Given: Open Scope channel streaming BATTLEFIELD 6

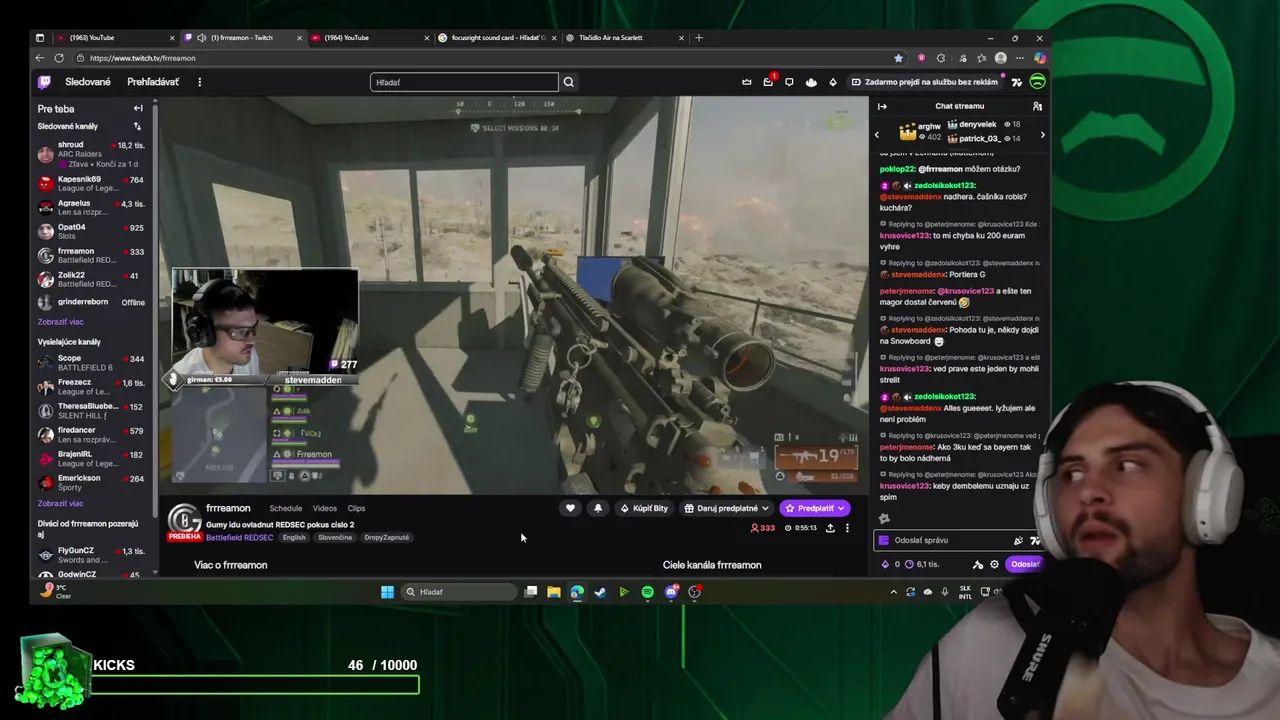Looking at the screenshot, I should (x=94, y=363).
